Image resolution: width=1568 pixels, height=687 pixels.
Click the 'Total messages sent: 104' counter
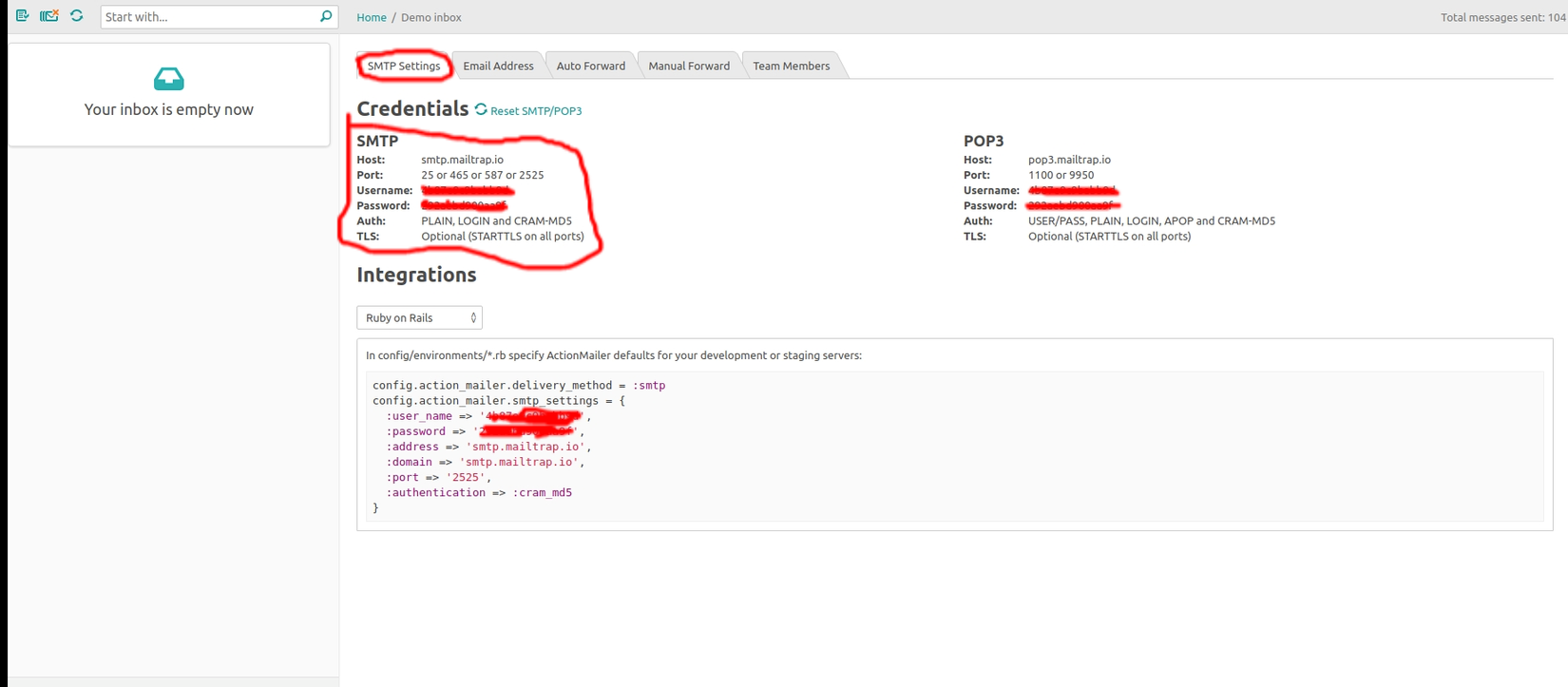tap(1503, 17)
